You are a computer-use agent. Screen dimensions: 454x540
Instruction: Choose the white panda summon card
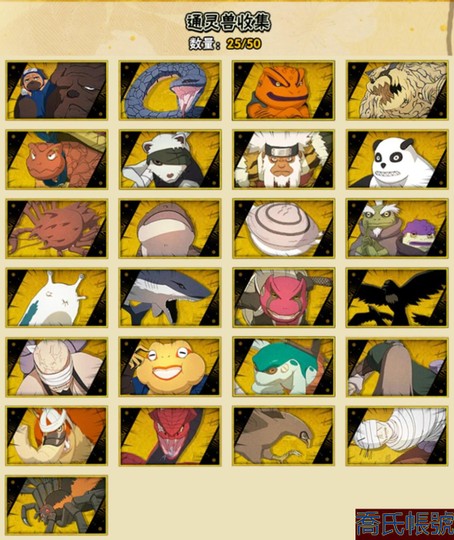tap(397, 159)
